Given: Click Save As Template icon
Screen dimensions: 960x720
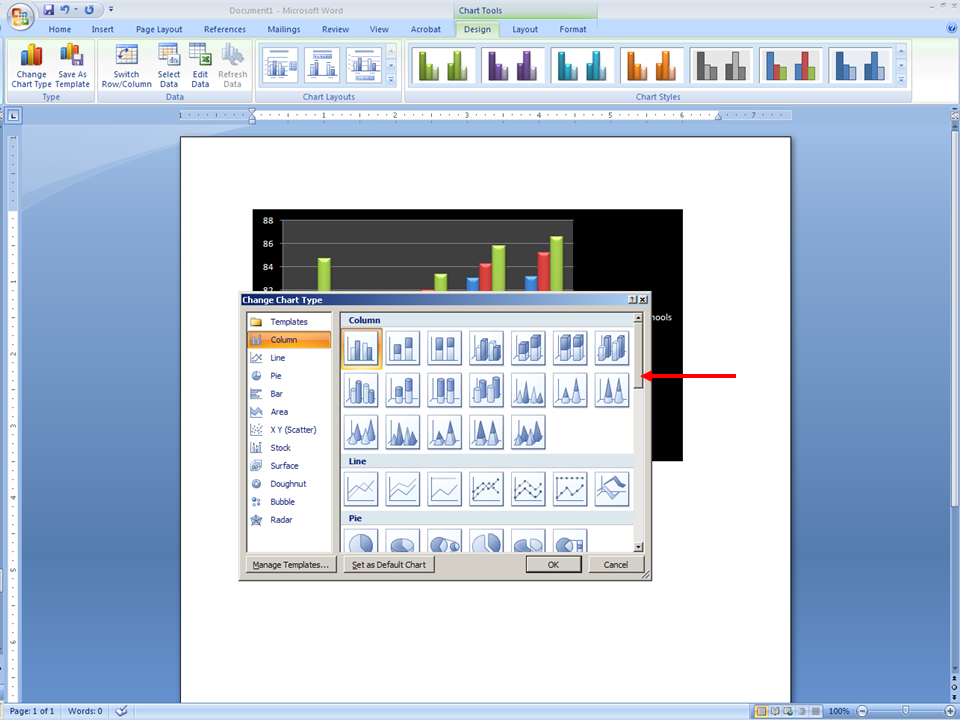Looking at the screenshot, I should click(x=72, y=66).
